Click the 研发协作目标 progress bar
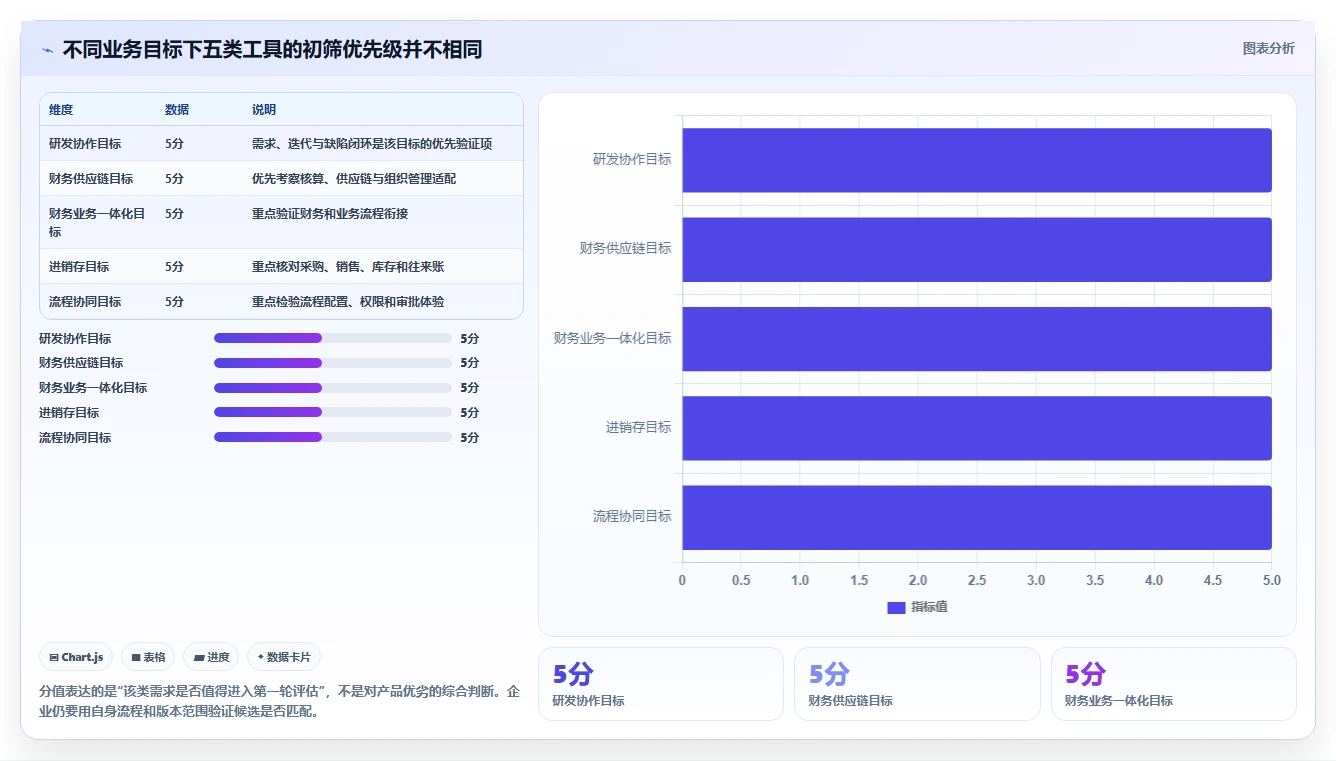The image size is (1336, 761). tap(333, 338)
